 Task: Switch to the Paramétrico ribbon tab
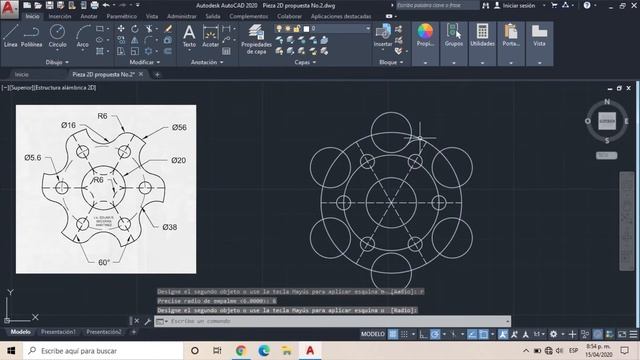click(122, 16)
